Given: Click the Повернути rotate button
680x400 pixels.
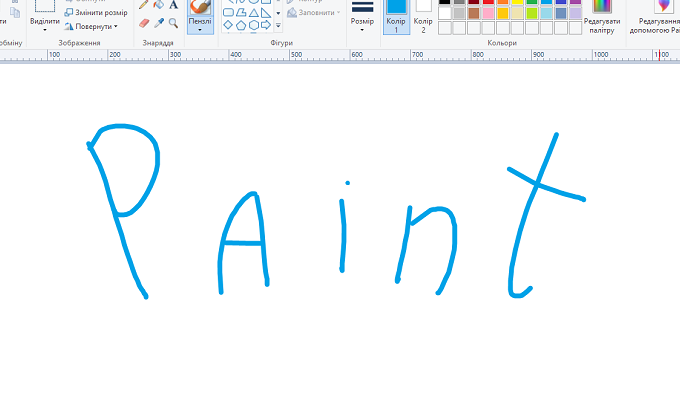Looking at the screenshot, I should (x=91, y=26).
